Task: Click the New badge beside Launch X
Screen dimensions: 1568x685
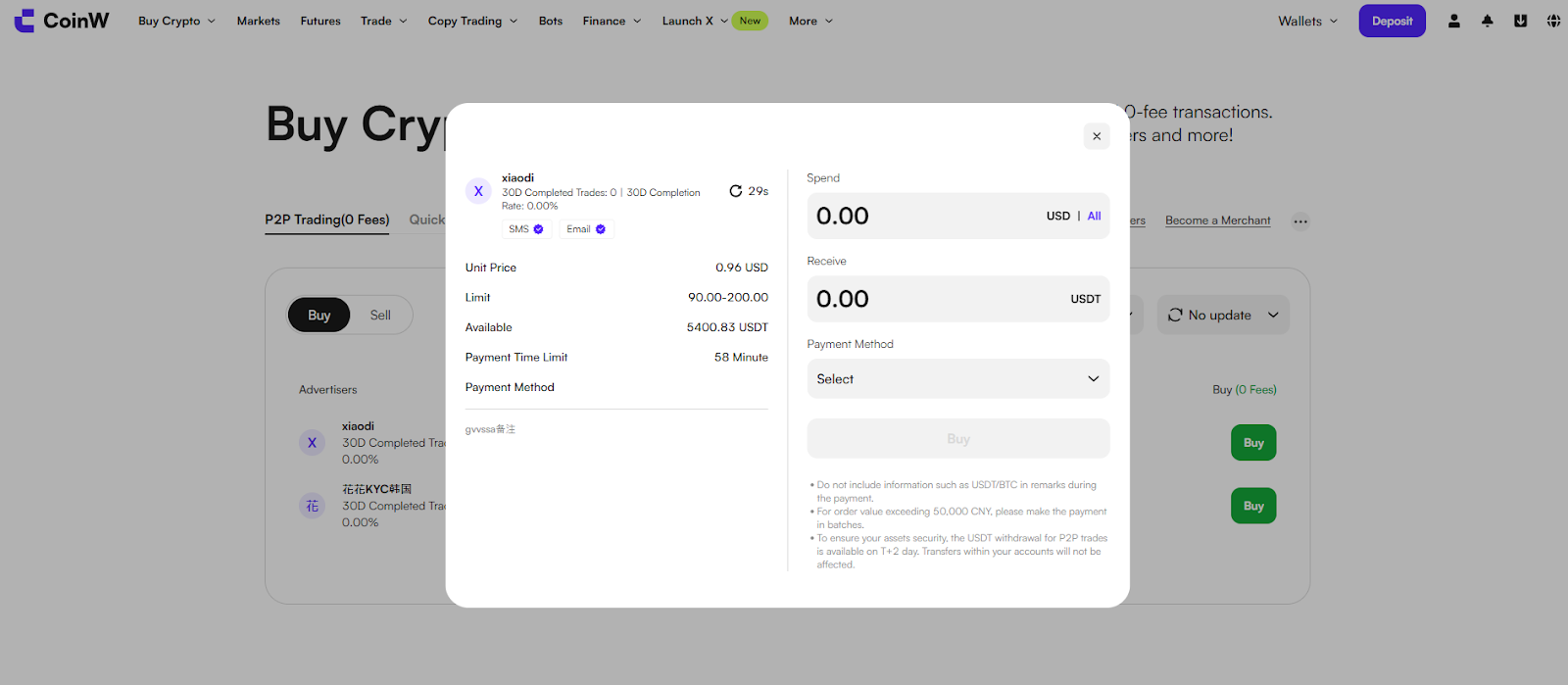Action: point(750,21)
